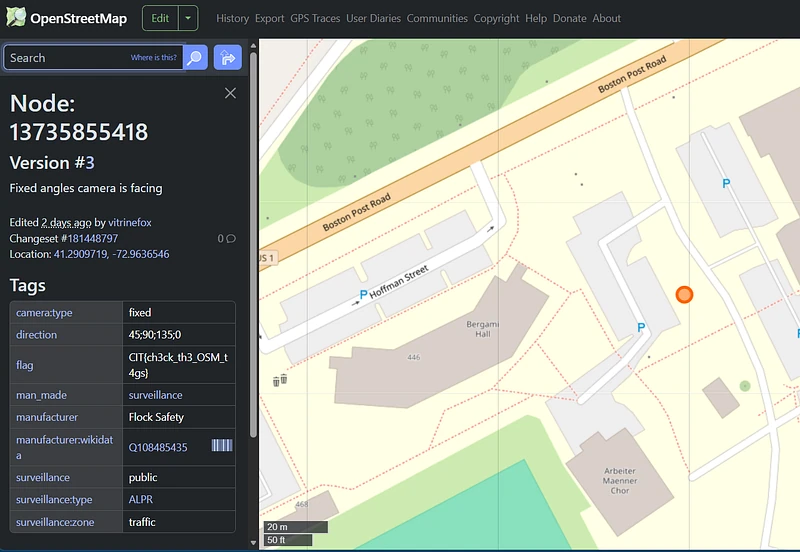Click the surveillance:type tag key
Image resolution: width=800 pixels, height=552 pixels.
click(x=54, y=499)
